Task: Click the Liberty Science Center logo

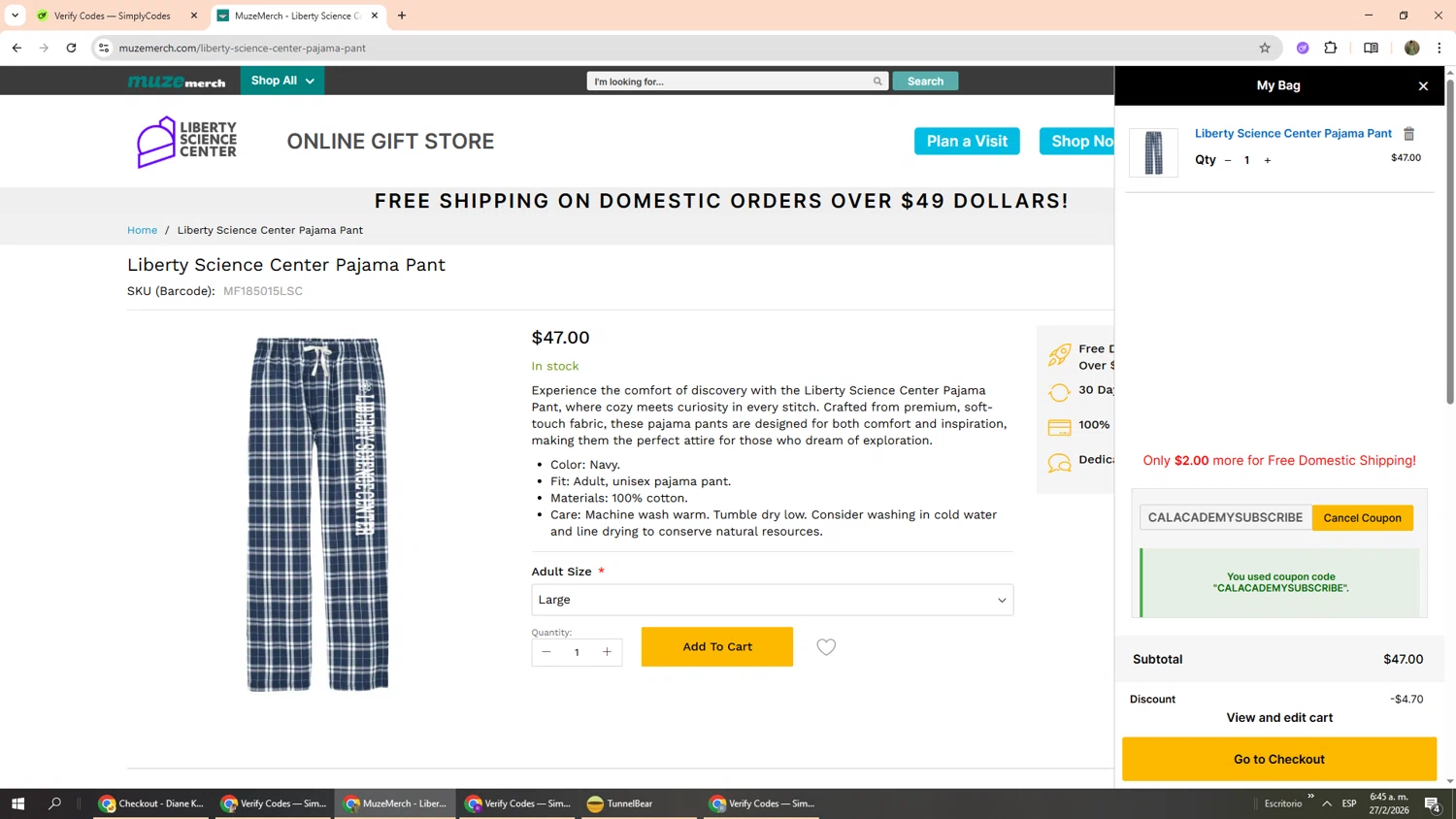Action: [x=186, y=142]
